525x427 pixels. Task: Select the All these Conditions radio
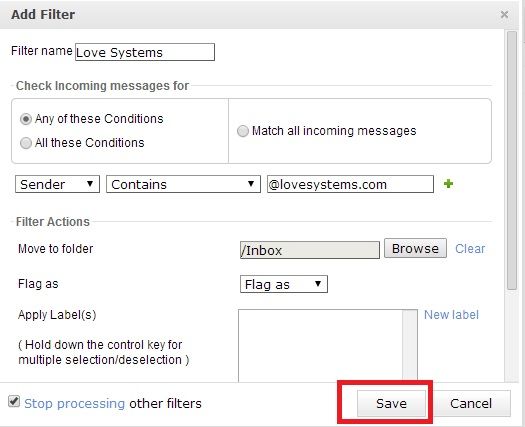(x=26, y=143)
